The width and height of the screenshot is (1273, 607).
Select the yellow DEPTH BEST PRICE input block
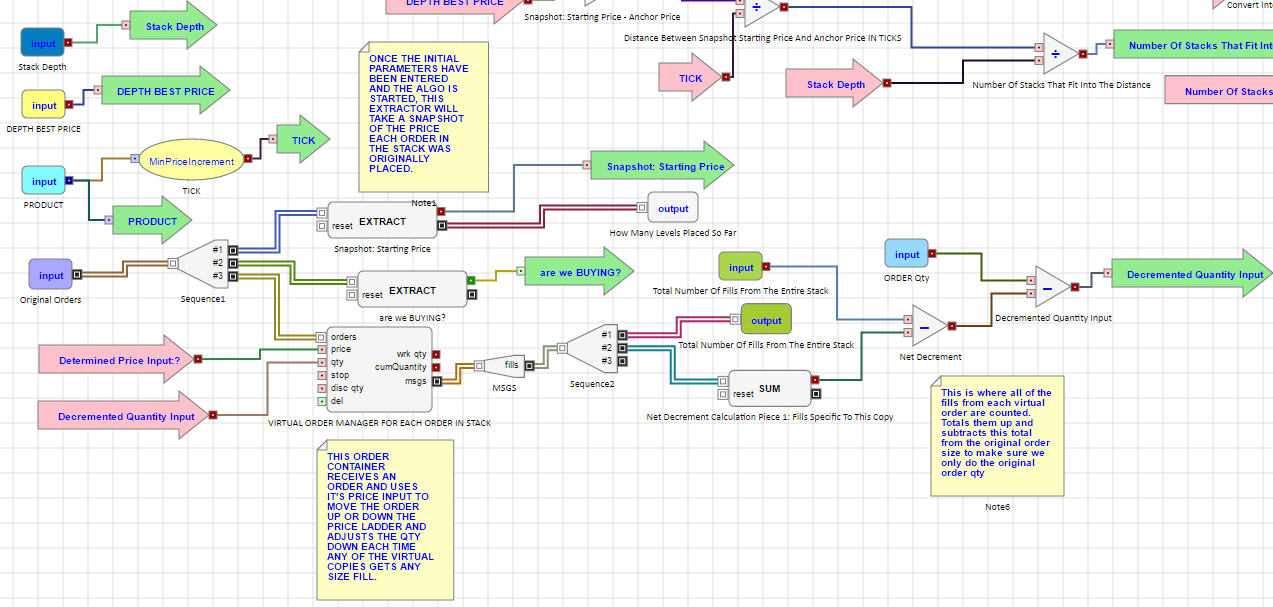(x=43, y=105)
